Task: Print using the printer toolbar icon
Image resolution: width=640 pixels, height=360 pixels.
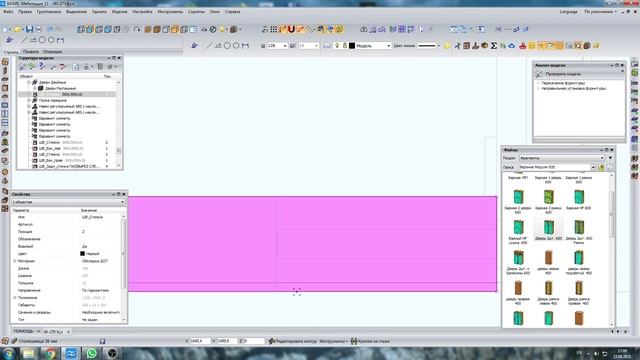Action: click(38, 29)
